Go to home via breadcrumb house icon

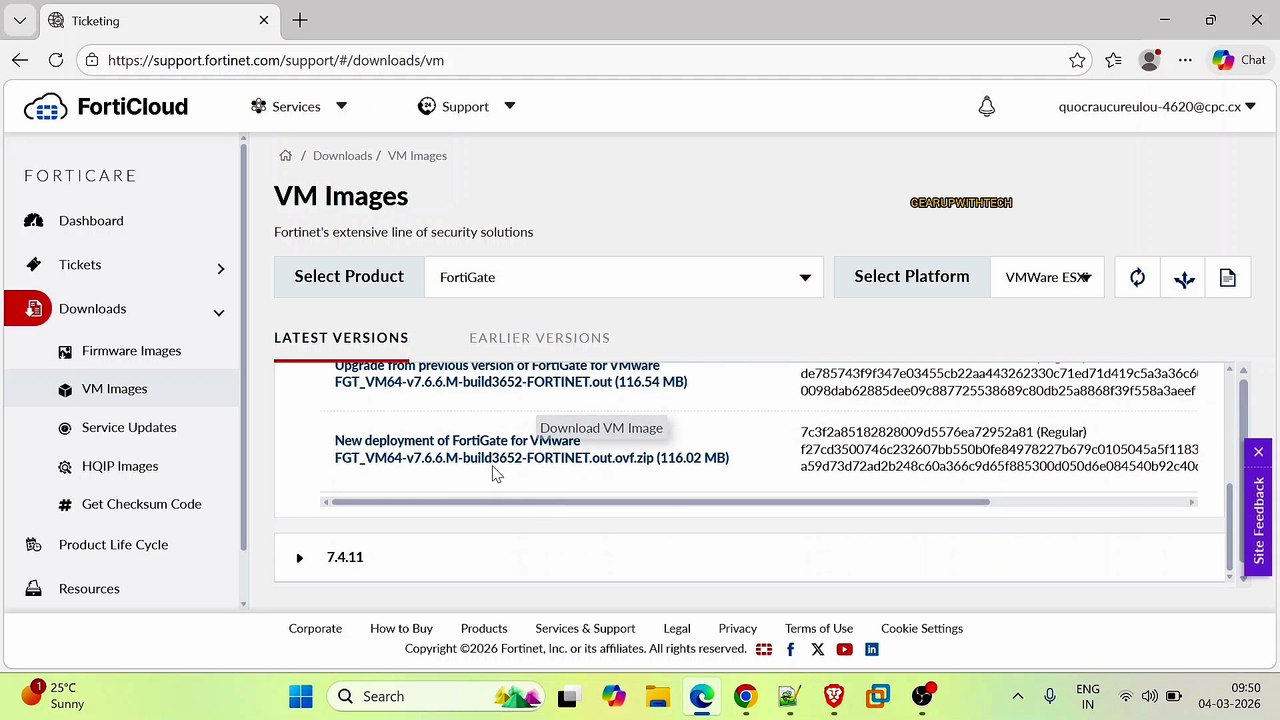(285, 156)
